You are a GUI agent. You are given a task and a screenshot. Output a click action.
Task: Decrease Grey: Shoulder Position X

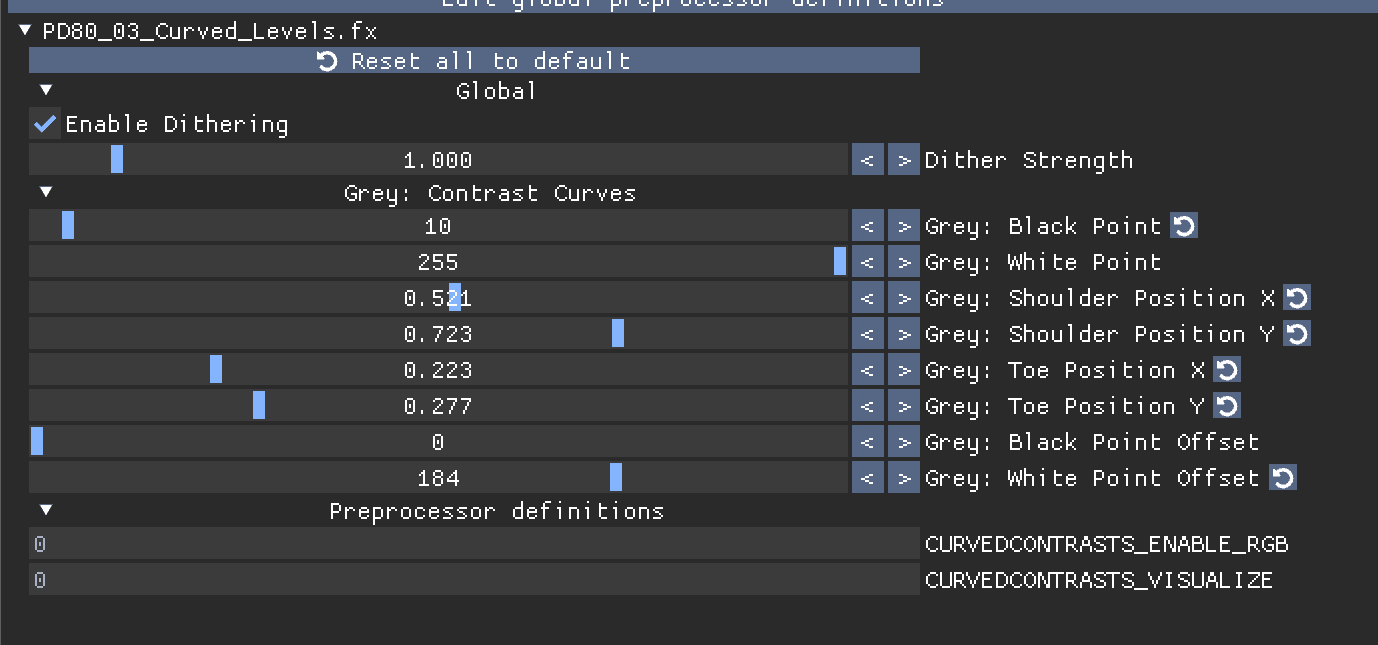click(868, 298)
